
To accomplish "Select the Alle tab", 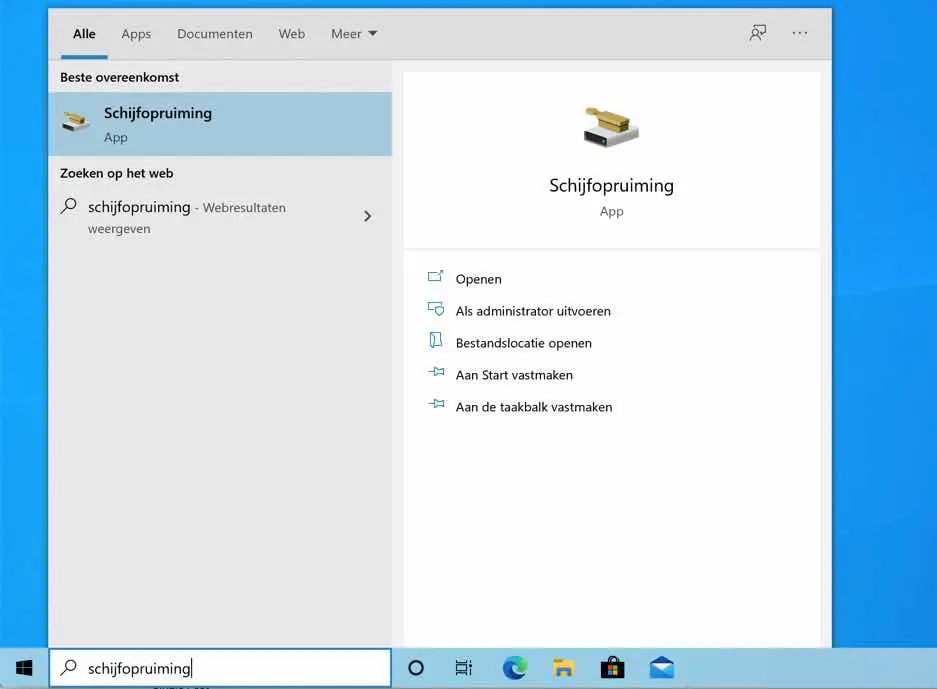I will pyautogui.click(x=84, y=34).
